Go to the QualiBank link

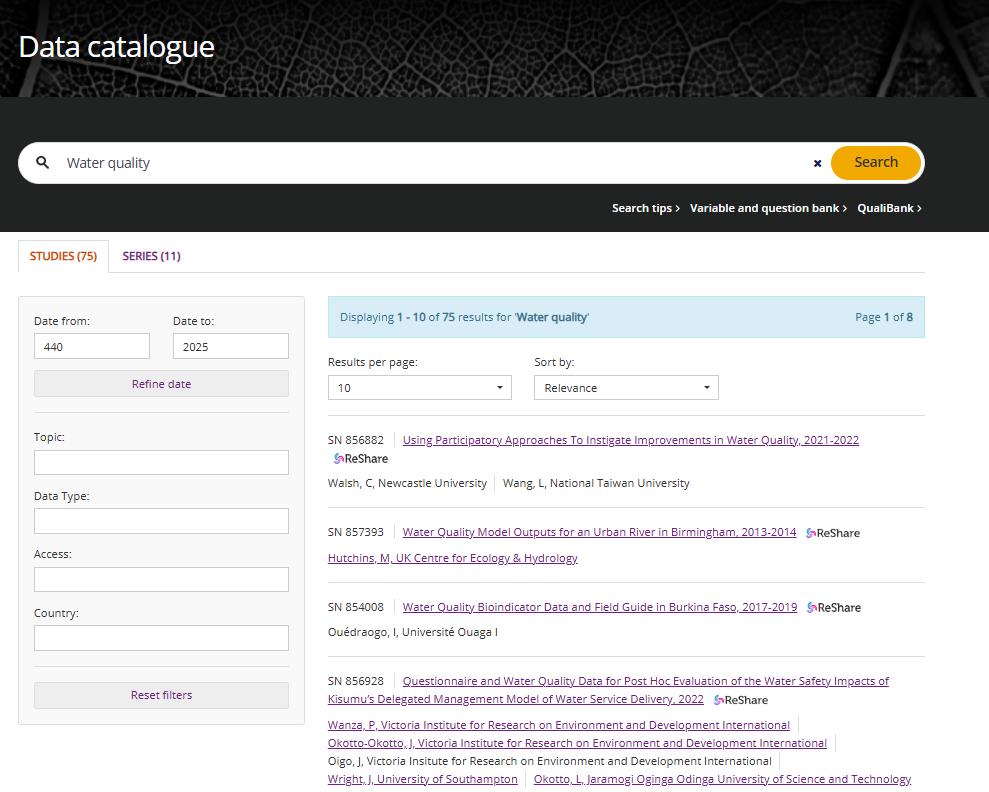point(889,208)
